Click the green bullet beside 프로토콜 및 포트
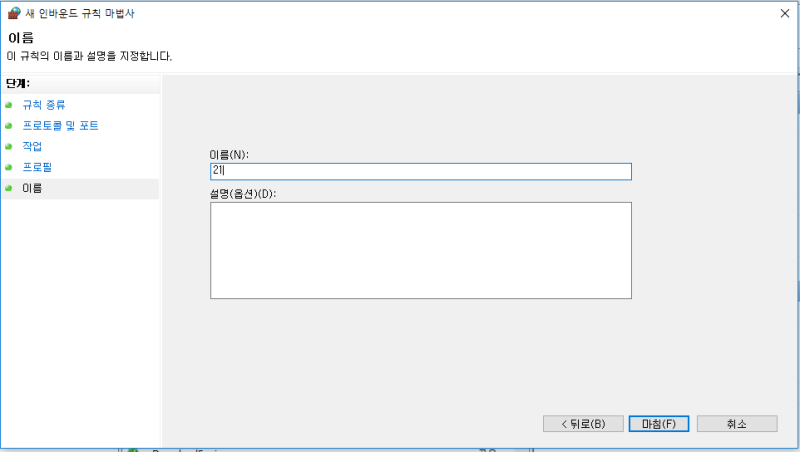Viewport: 800px width, 452px height. point(9,125)
